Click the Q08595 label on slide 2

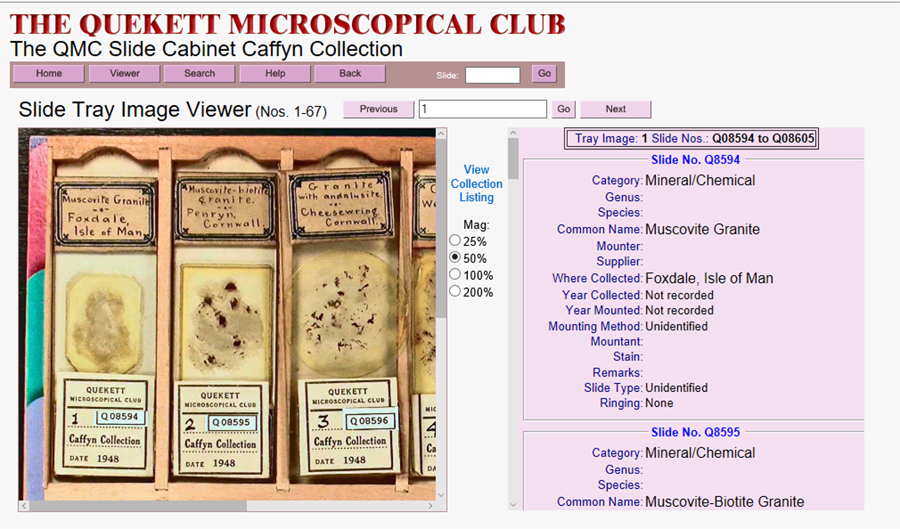coord(231,422)
